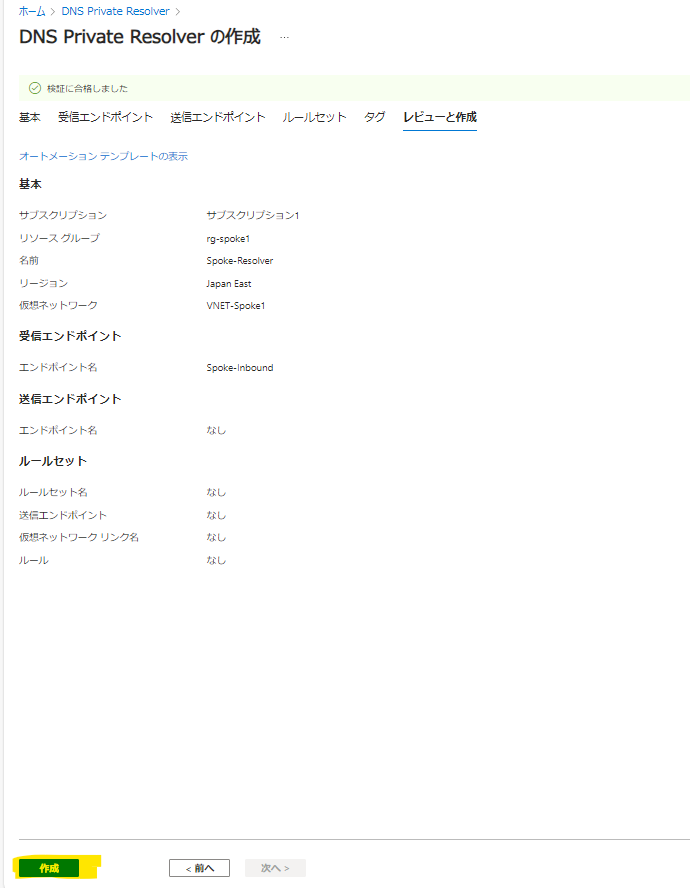Click the 作成 button
Screen dimensions: 690x888
49,868
